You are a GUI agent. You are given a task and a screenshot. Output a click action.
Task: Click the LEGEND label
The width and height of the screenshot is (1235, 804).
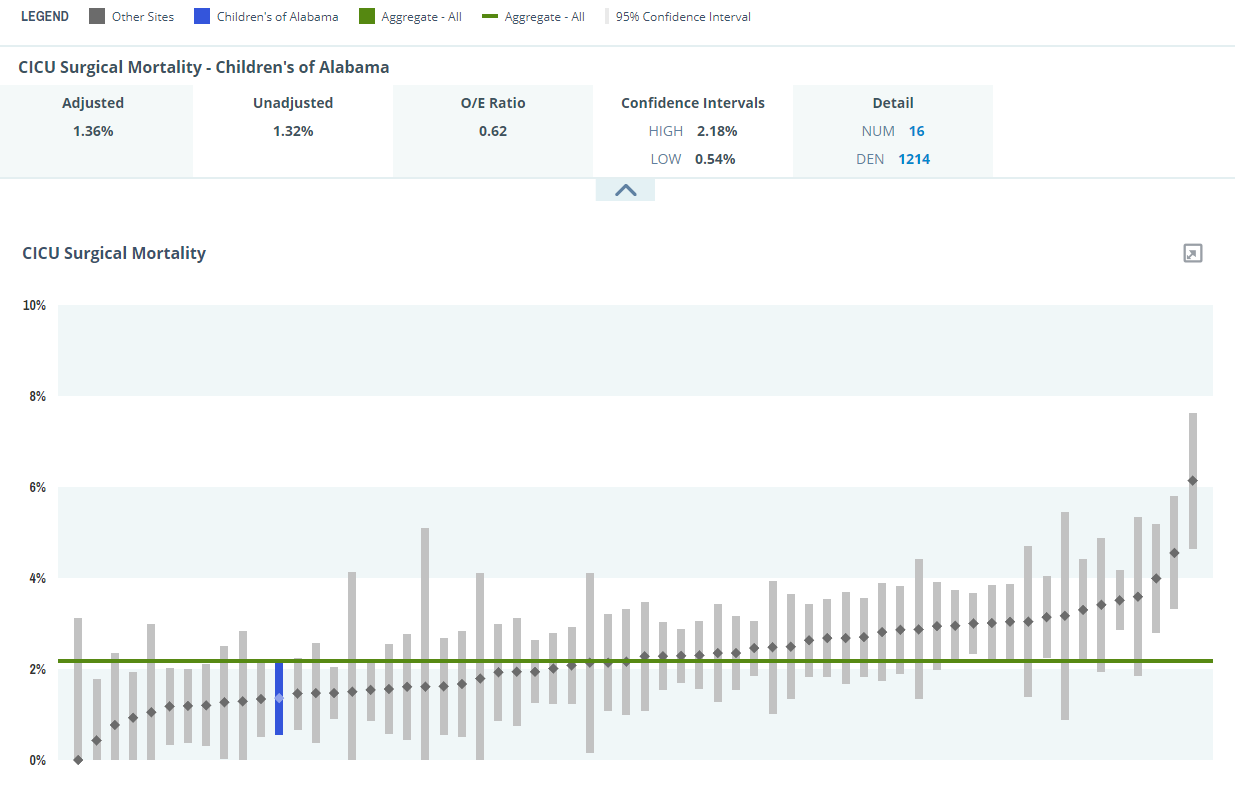45,17
